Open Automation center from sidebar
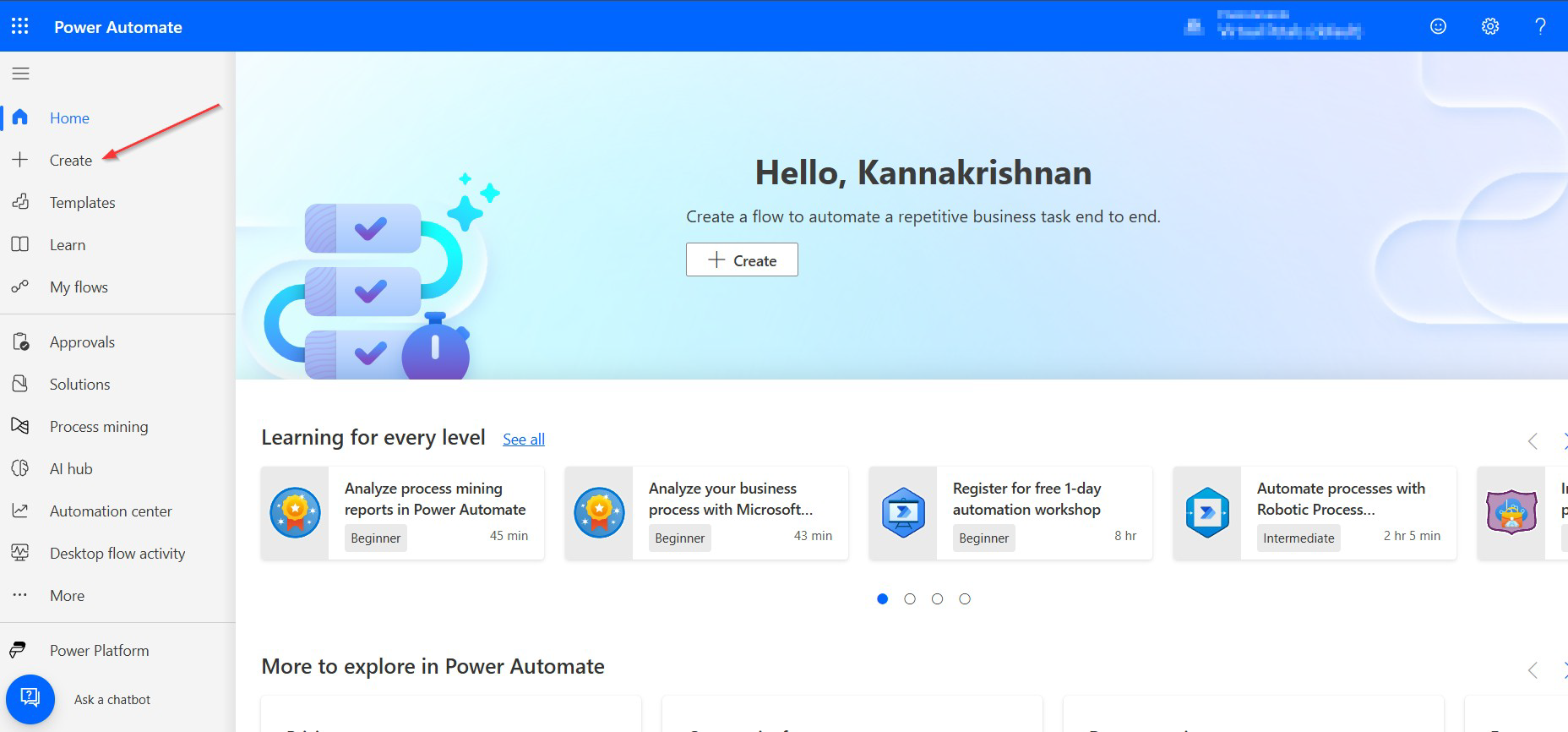1568x732 pixels. [111, 511]
